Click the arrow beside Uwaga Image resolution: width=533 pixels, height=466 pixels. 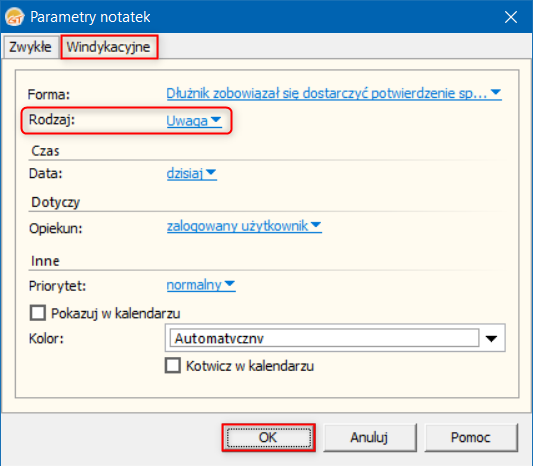216,120
